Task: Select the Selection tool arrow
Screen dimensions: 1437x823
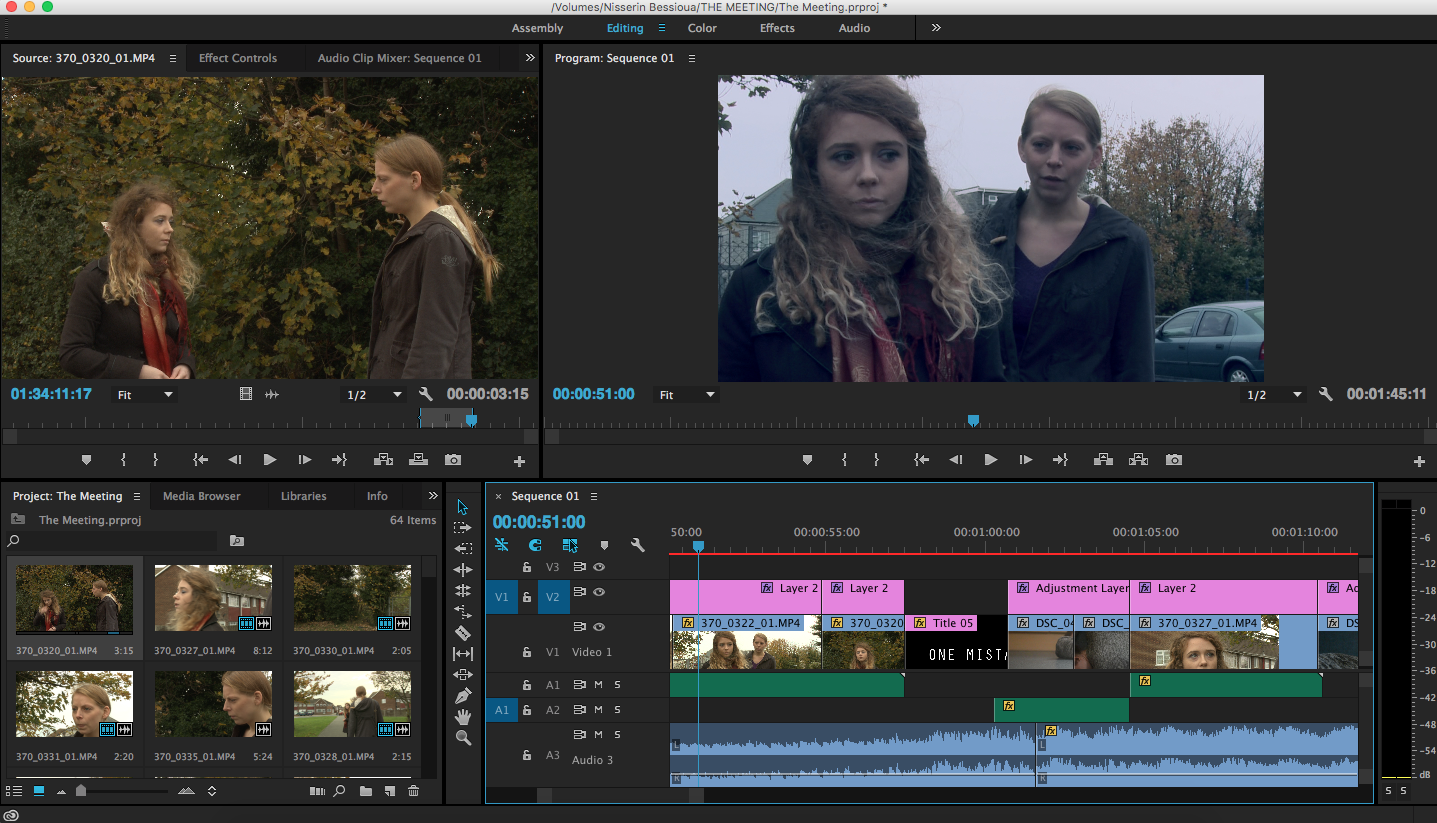Action: coord(462,507)
